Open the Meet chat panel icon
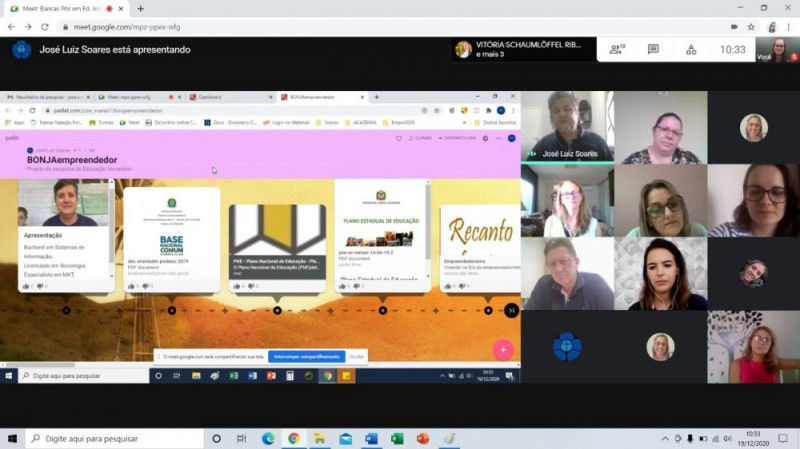The height and width of the screenshot is (449, 800). [x=653, y=49]
